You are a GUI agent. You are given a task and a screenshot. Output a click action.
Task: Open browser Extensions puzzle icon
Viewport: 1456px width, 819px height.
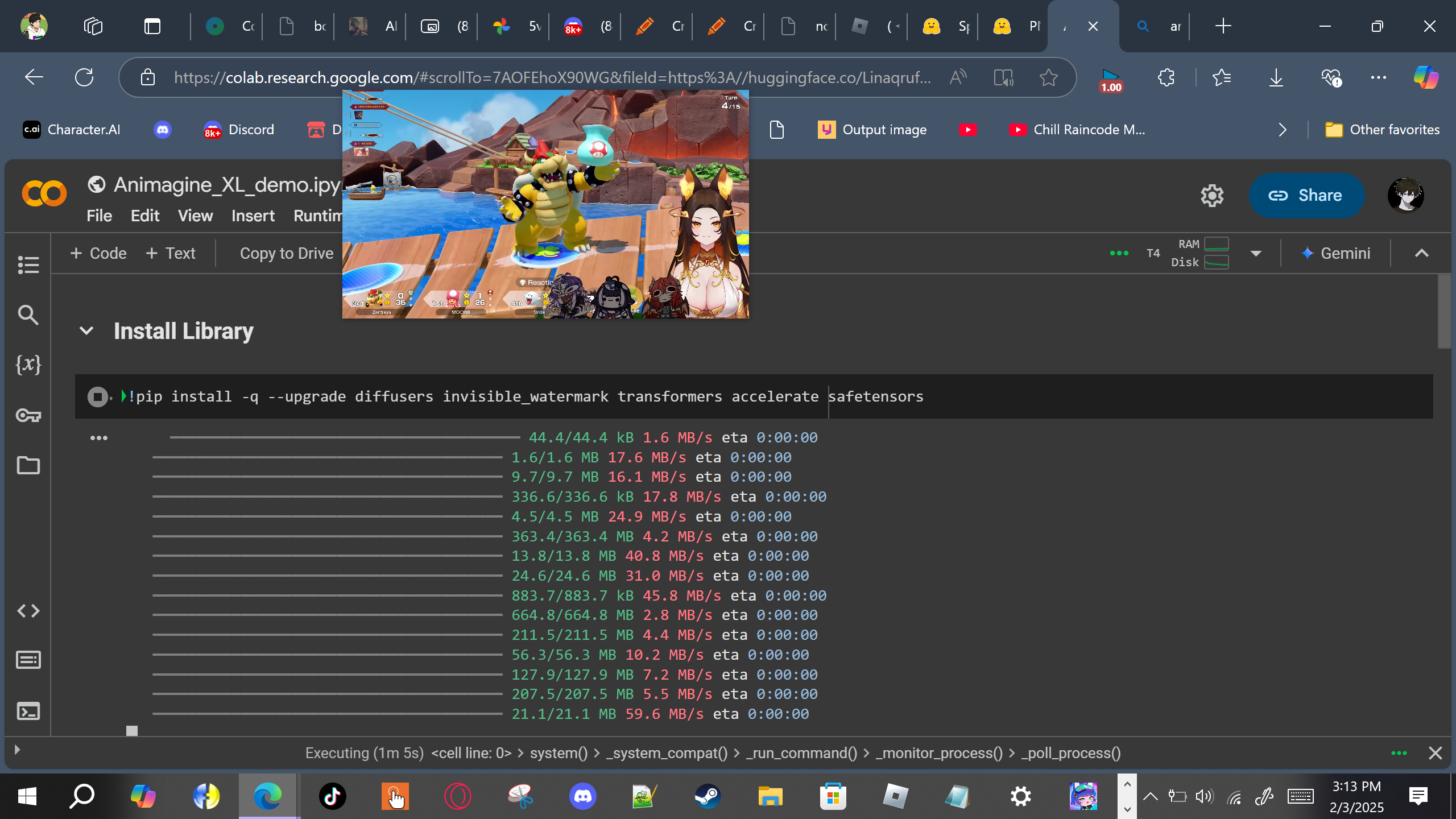[x=1166, y=77]
